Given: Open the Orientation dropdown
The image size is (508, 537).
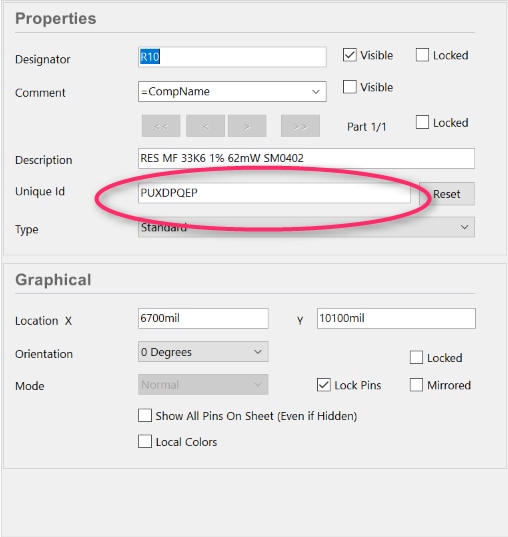Looking at the screenshot, I should [x=258, y=352].
